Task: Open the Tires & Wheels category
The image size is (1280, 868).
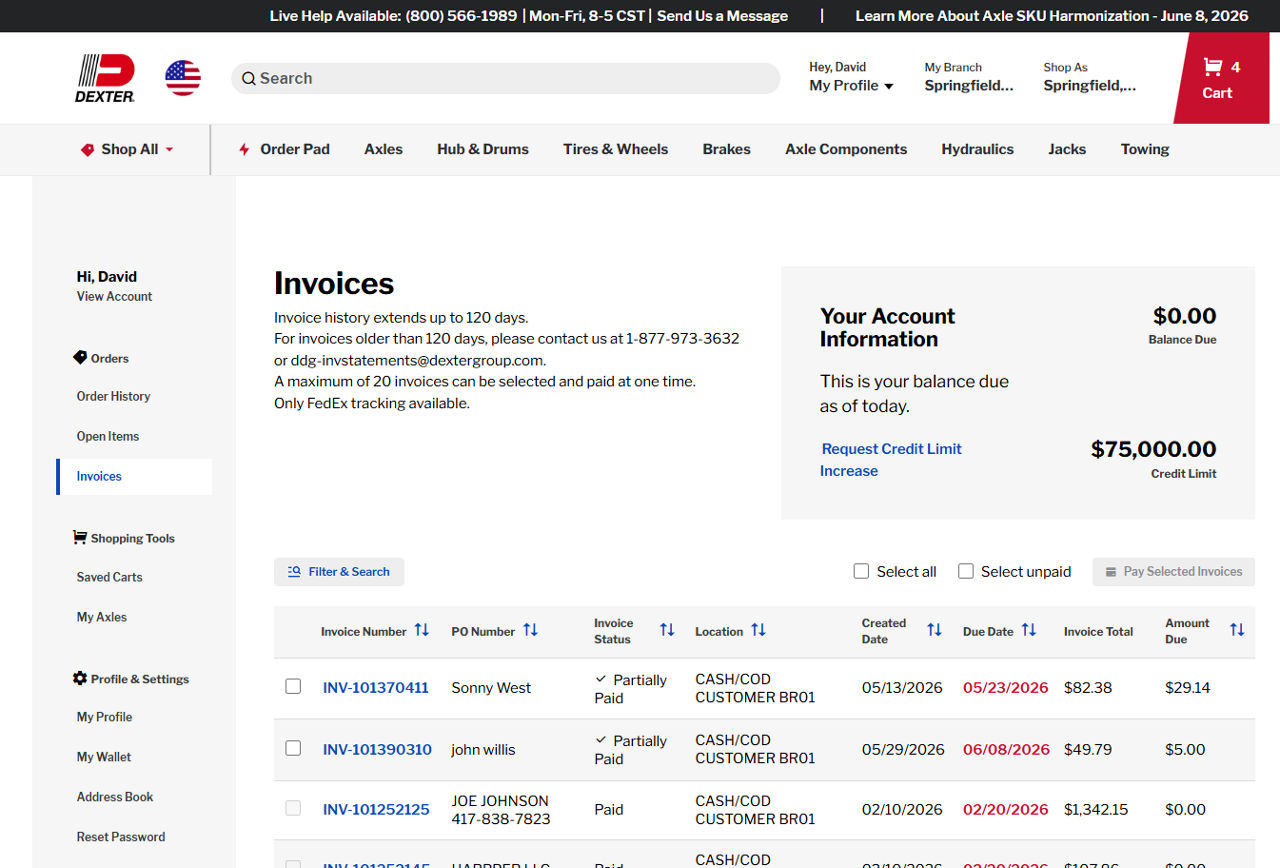Action: point(615,149)
